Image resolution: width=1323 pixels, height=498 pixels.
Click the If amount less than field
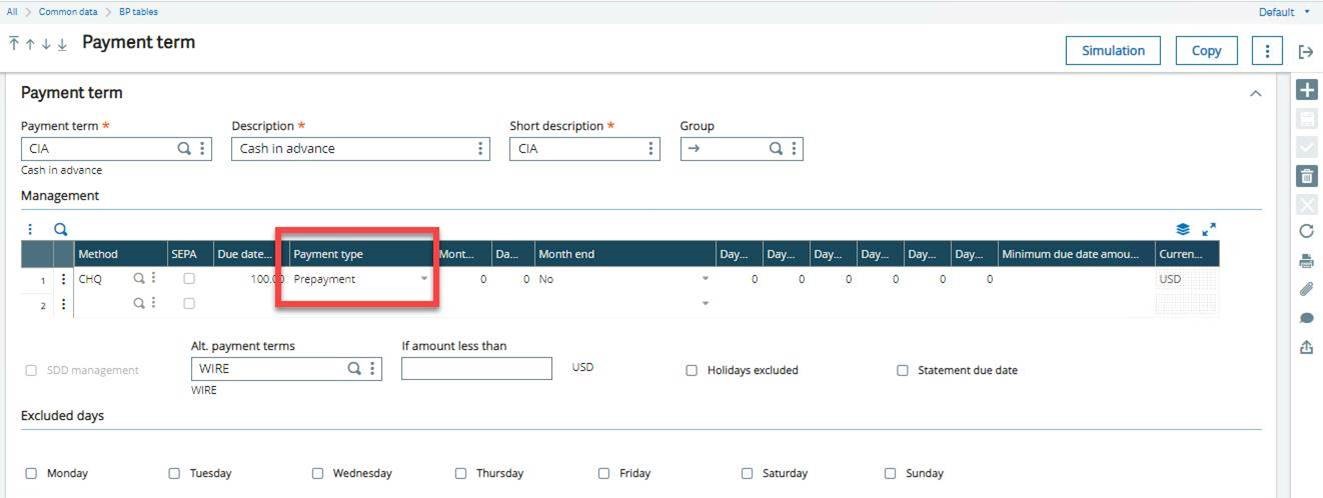[476, 369]
